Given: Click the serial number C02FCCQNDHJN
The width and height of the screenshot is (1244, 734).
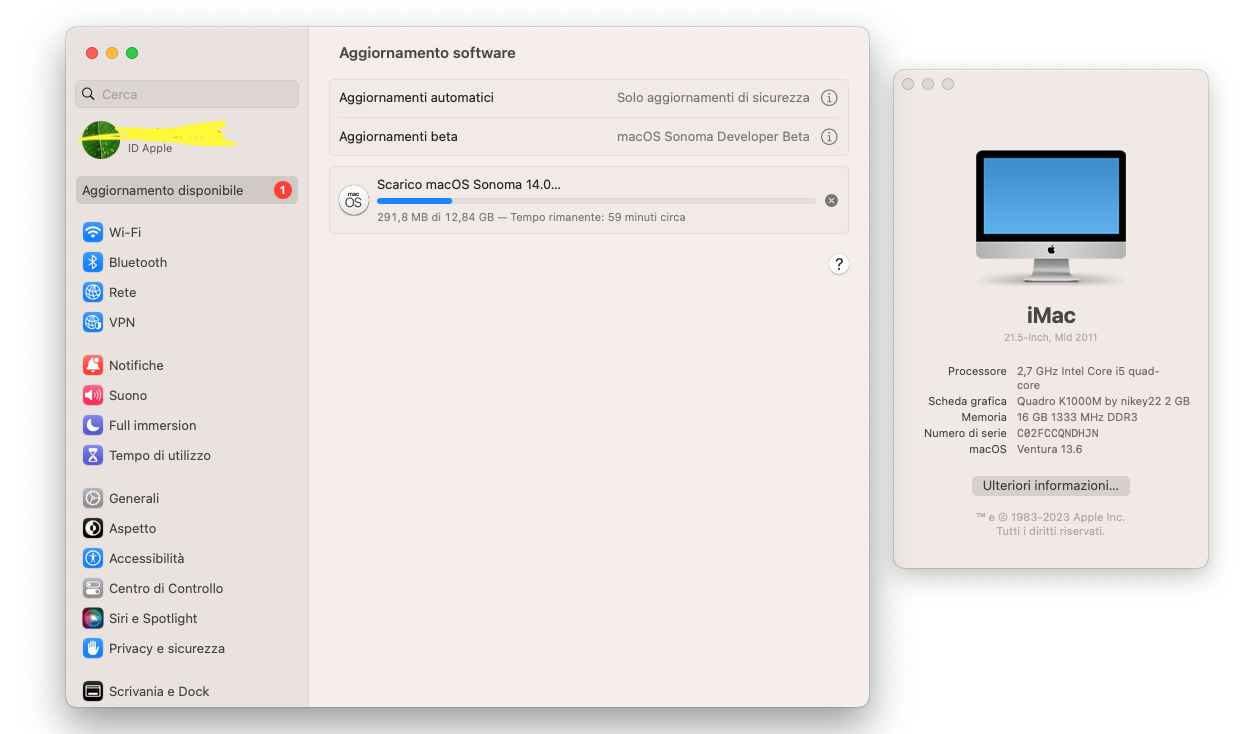Looking at the screenshot, I should tap(1058, 433).
